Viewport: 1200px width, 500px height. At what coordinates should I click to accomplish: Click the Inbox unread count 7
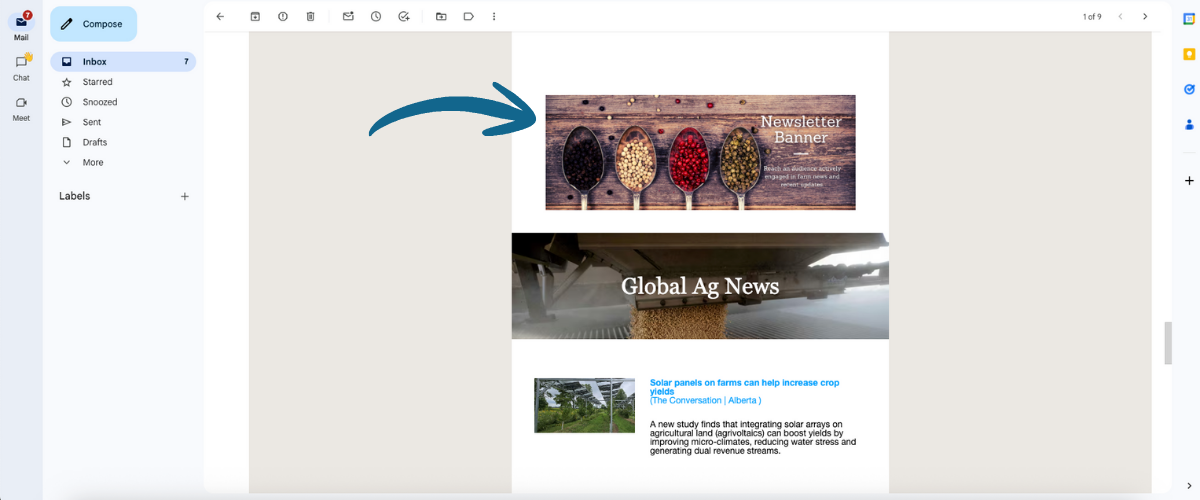[x=186, y=62]
